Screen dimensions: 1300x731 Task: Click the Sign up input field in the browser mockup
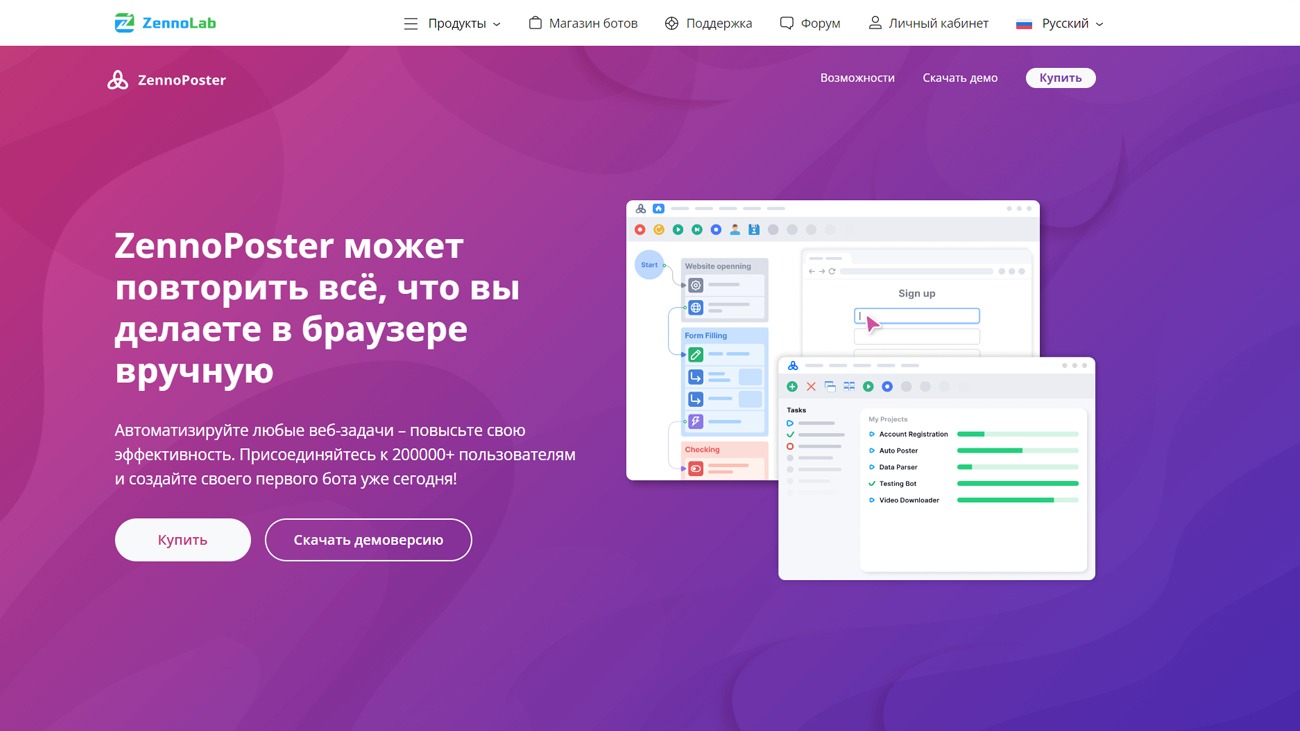point(916,315)
